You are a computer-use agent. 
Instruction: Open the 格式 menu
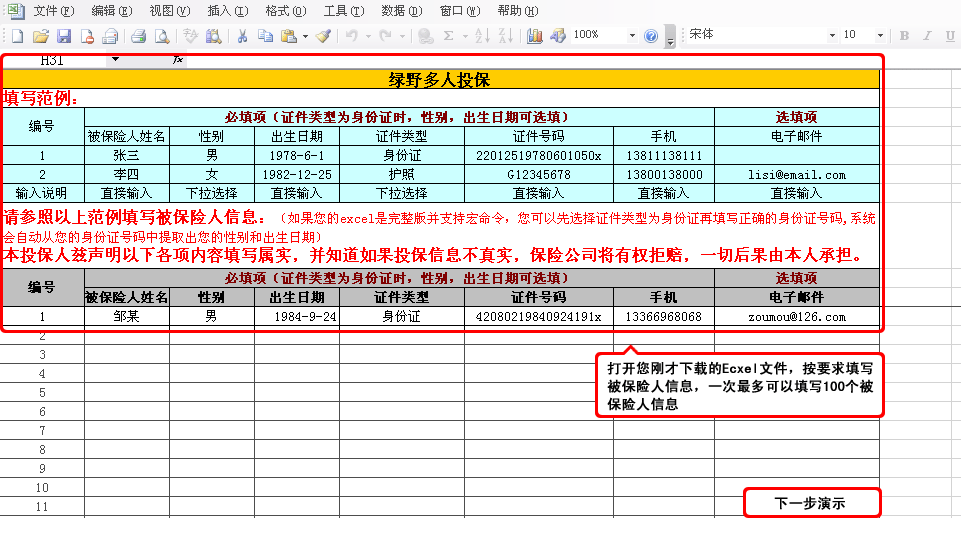tap(285, 11)
